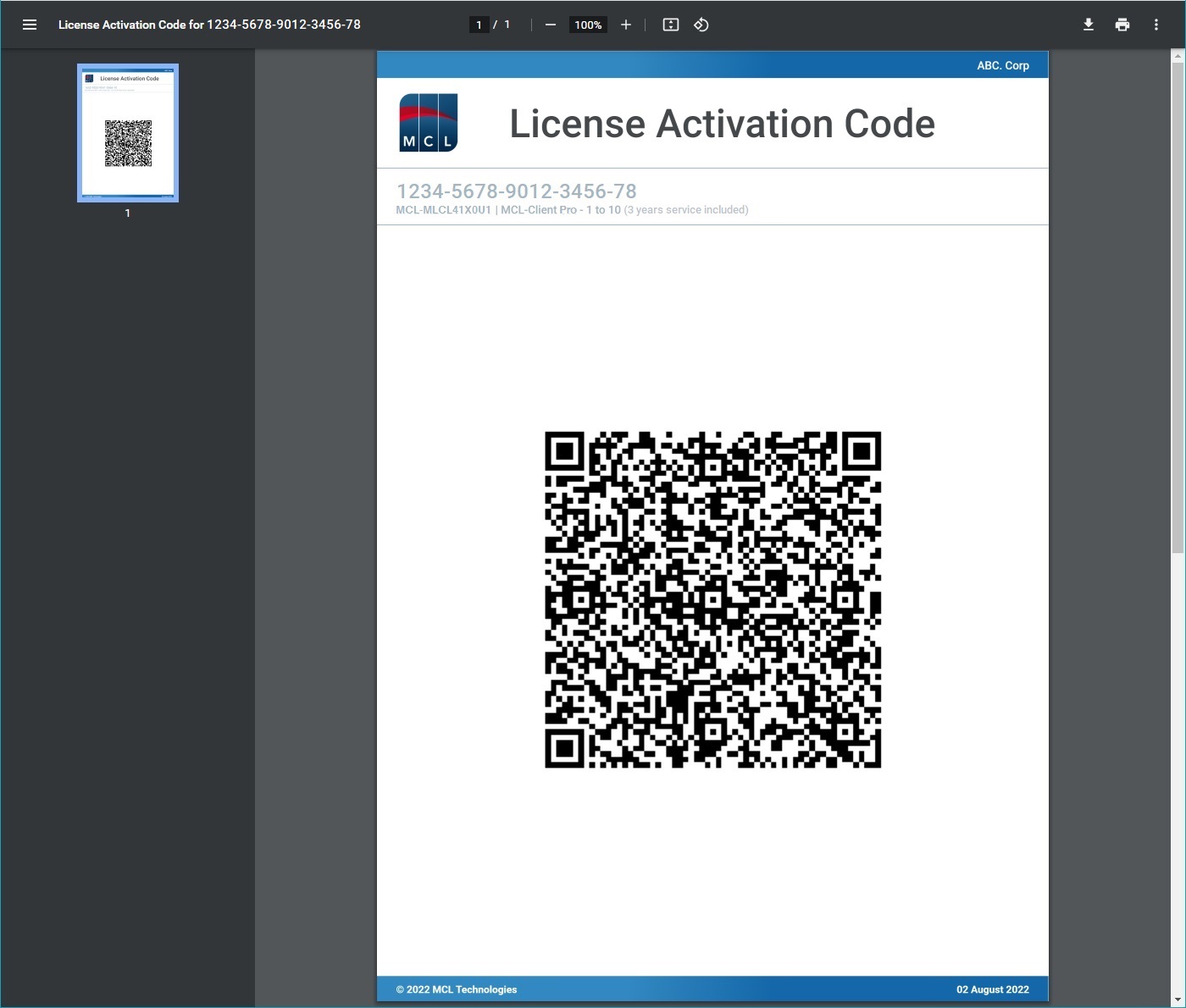The height and width of the screenshot is (1008, 1186).
Task: Rotate the document counterclockwise
Action: [701, 25]
